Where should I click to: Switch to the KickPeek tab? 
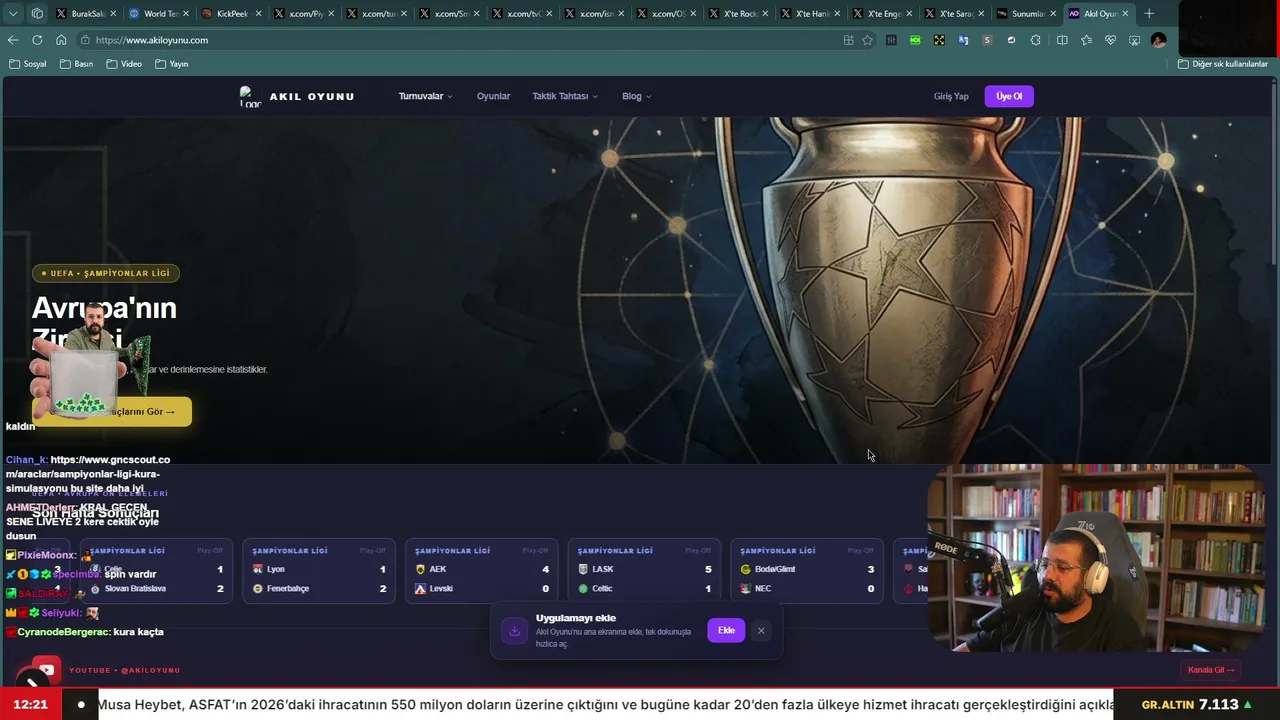pyautogui.click(x=232, y=14)
